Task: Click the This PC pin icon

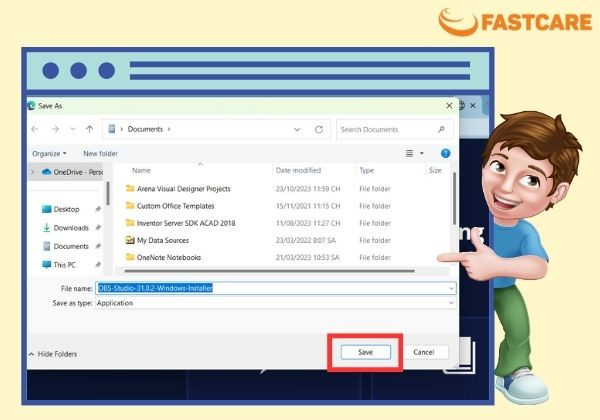Action: click(x=98, y=265)
